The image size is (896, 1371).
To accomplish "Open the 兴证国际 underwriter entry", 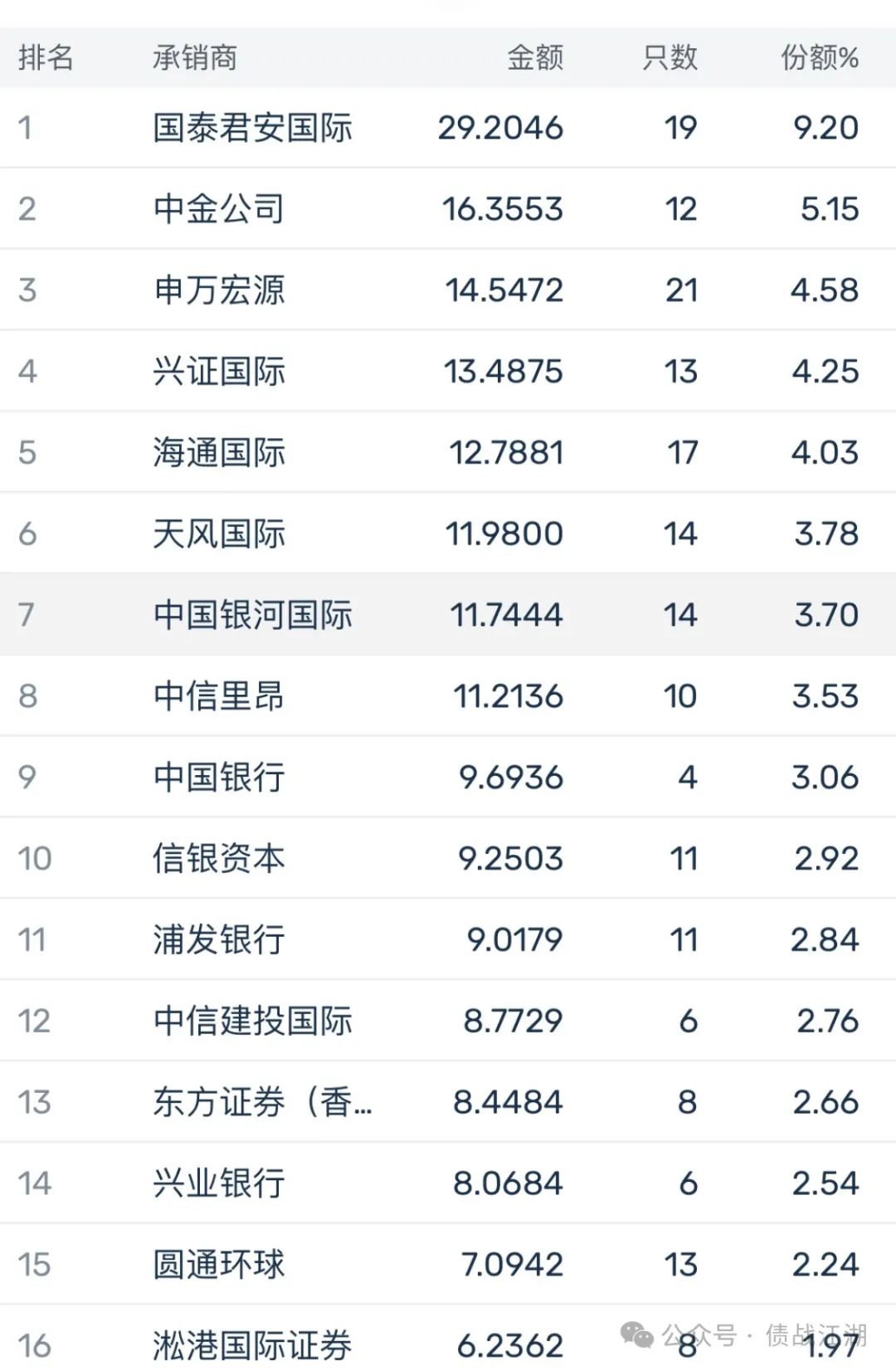I will click(x=219, y=371).
